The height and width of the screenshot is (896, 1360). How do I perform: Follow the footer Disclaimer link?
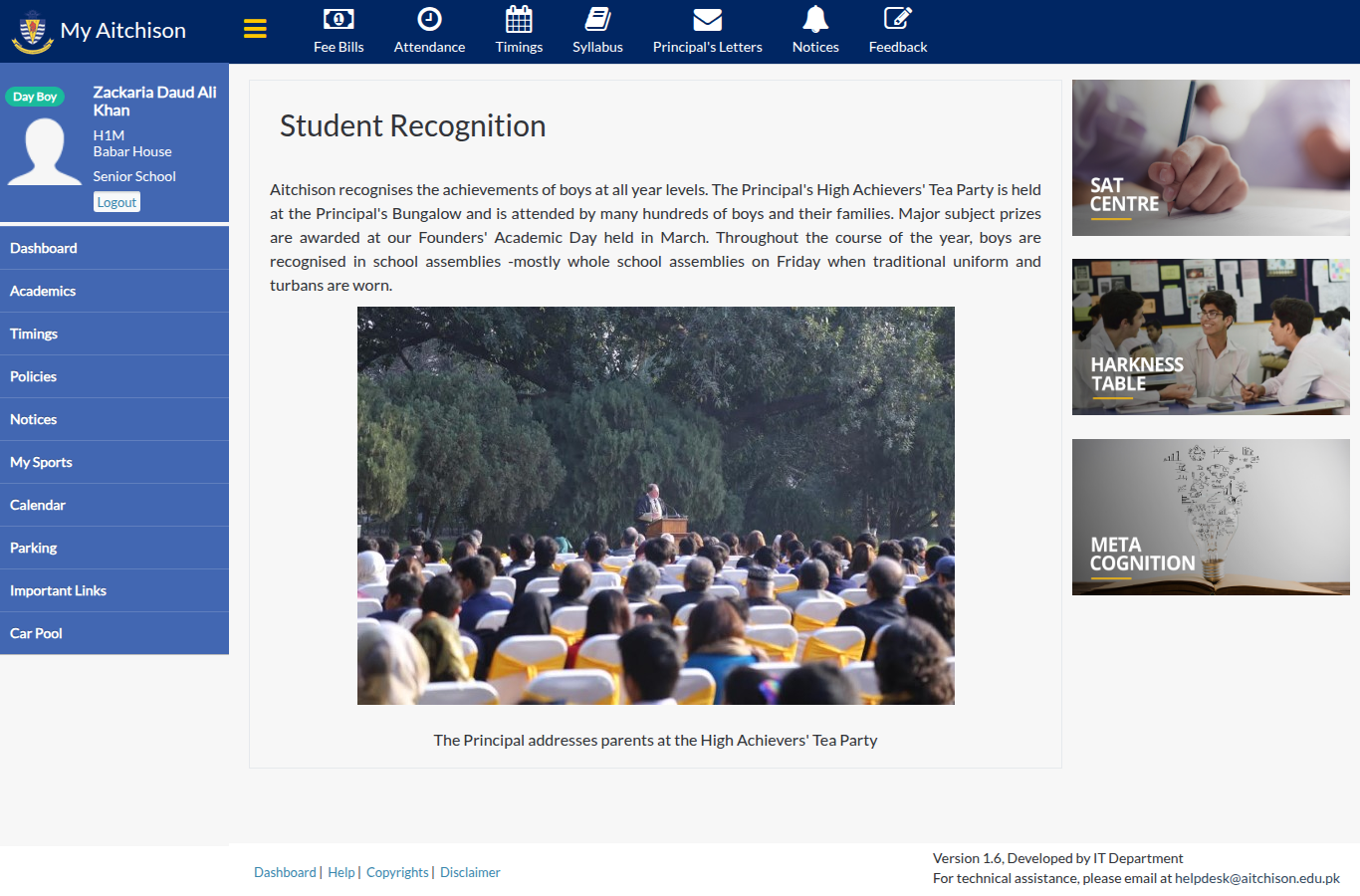[470, 872]
